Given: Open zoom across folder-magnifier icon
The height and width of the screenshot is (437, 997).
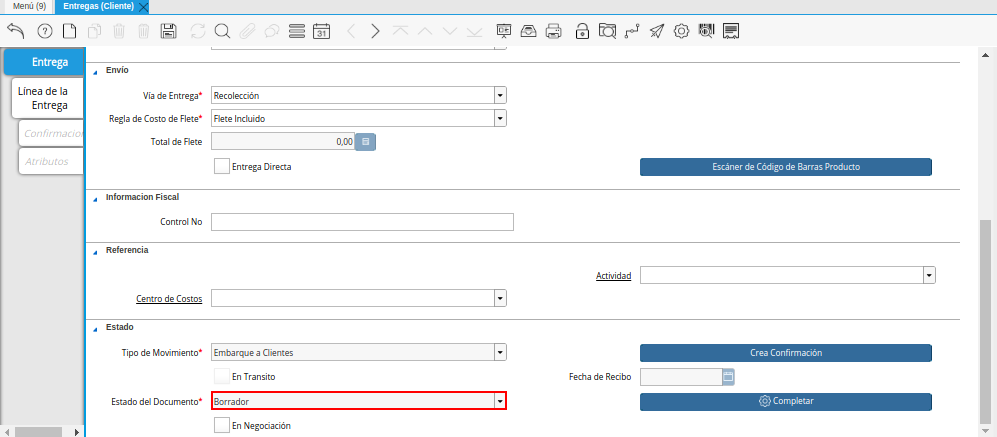Looking at the screenshot, I should point(607,31).
